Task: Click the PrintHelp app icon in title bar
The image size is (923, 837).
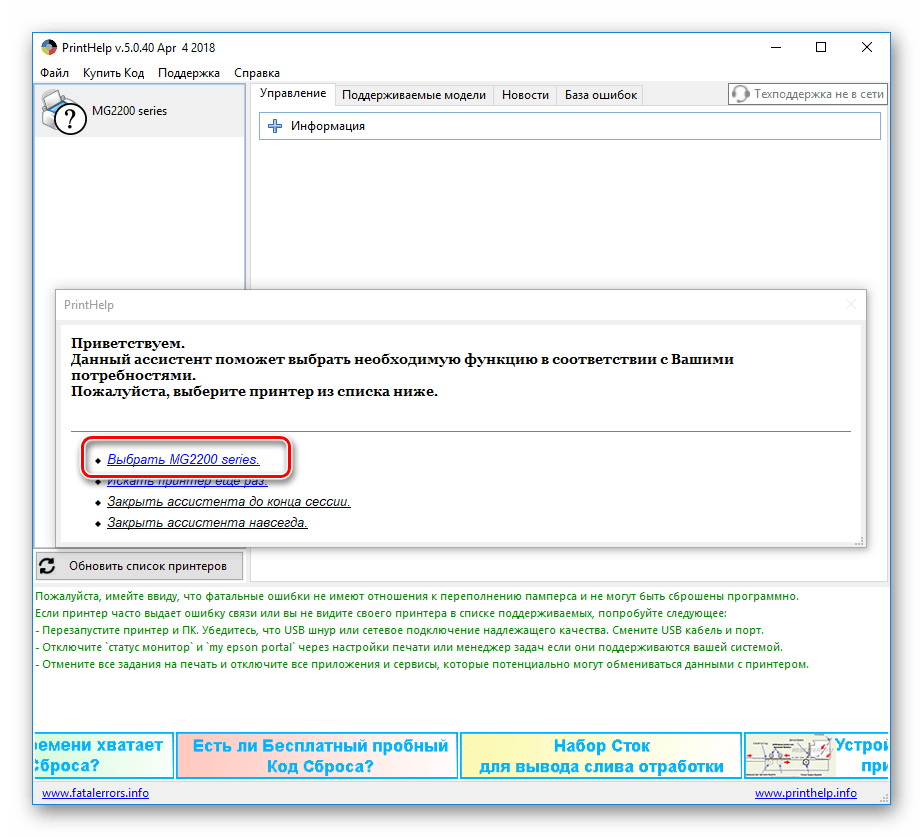Action: (x=49, y=48)
